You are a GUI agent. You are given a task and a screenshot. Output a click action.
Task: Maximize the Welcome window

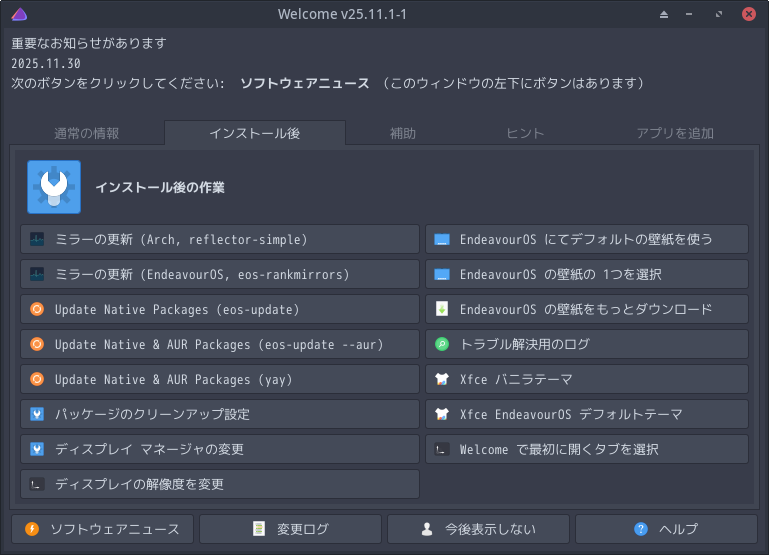[719, 14]
